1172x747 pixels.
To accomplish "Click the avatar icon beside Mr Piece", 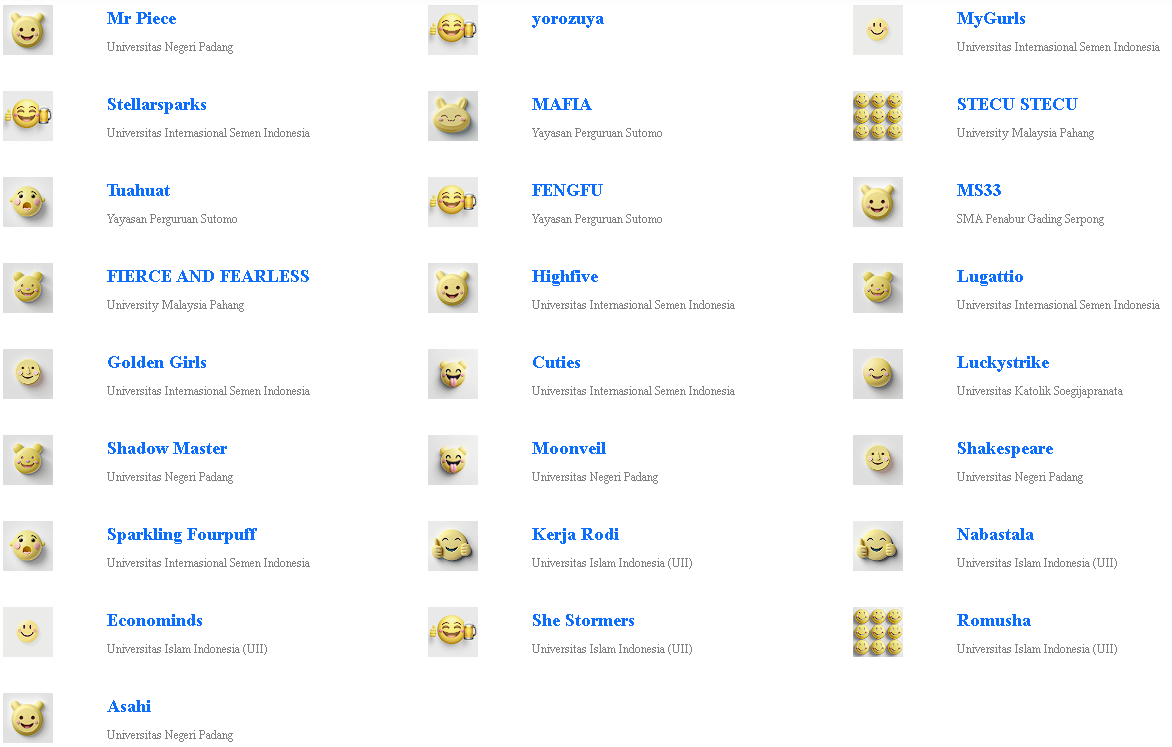I will point(28,30).
